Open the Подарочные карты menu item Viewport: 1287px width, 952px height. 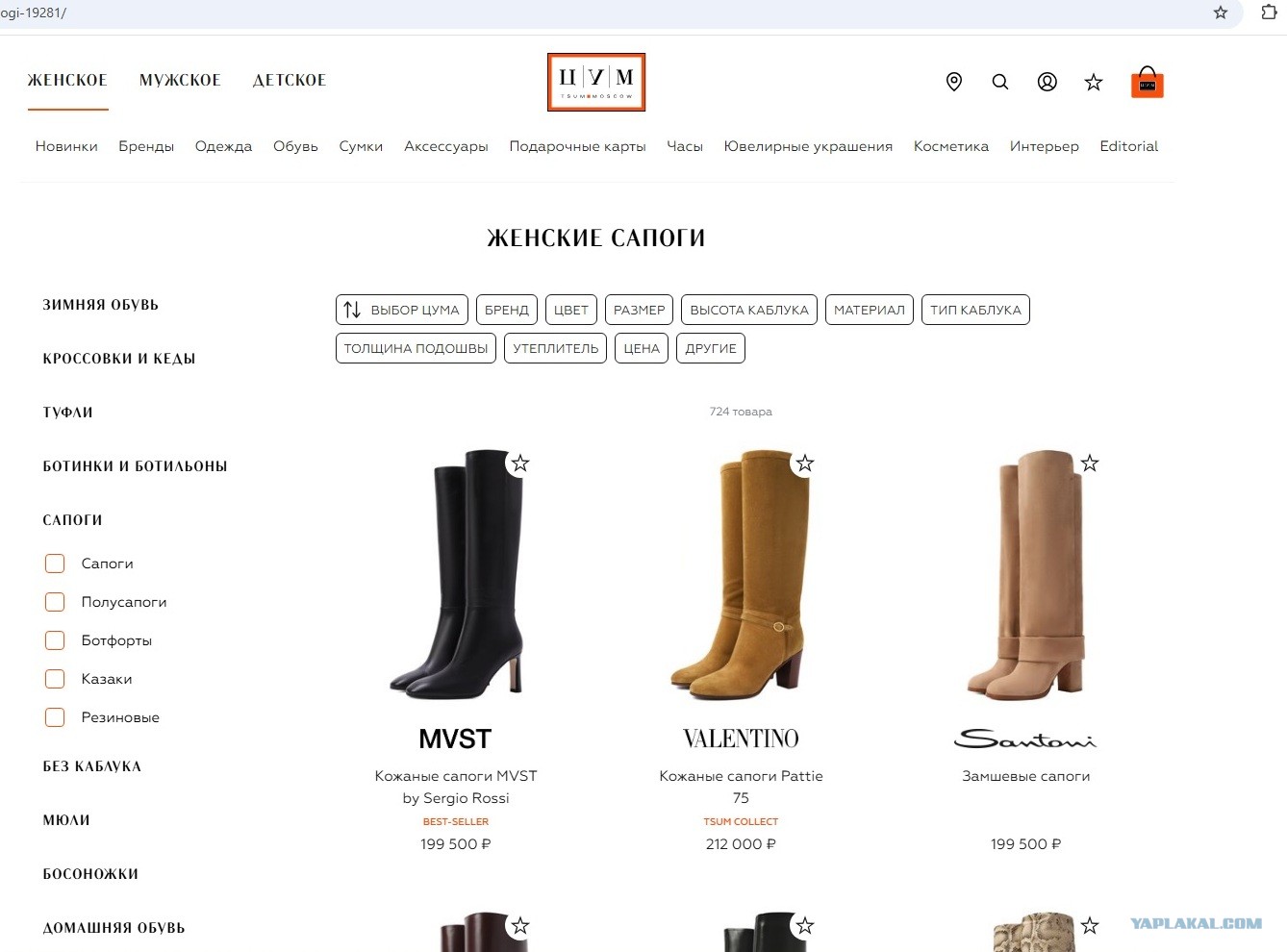577,146
